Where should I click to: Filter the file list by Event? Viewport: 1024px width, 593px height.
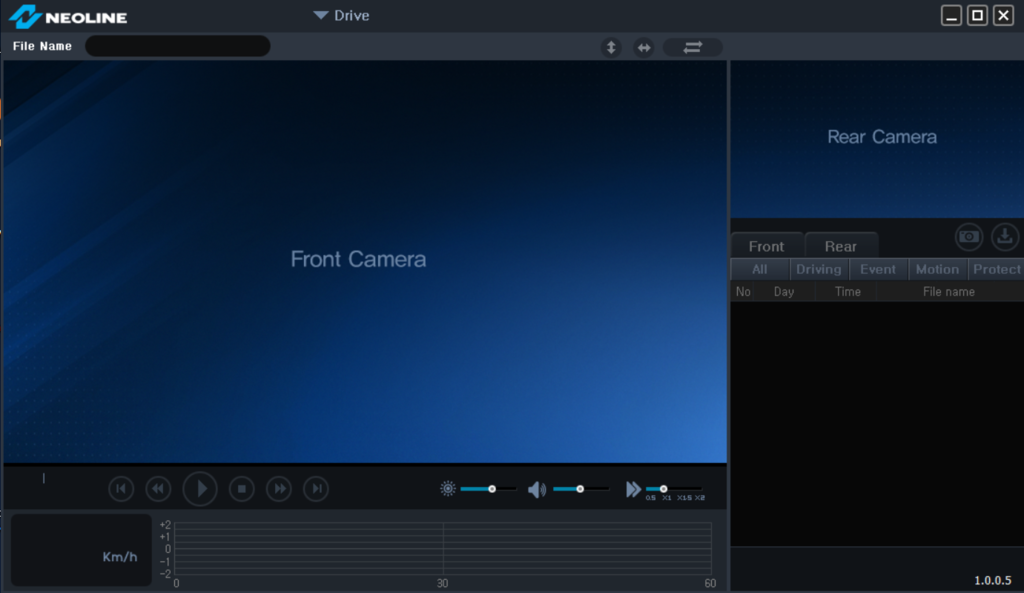point(878,269)
